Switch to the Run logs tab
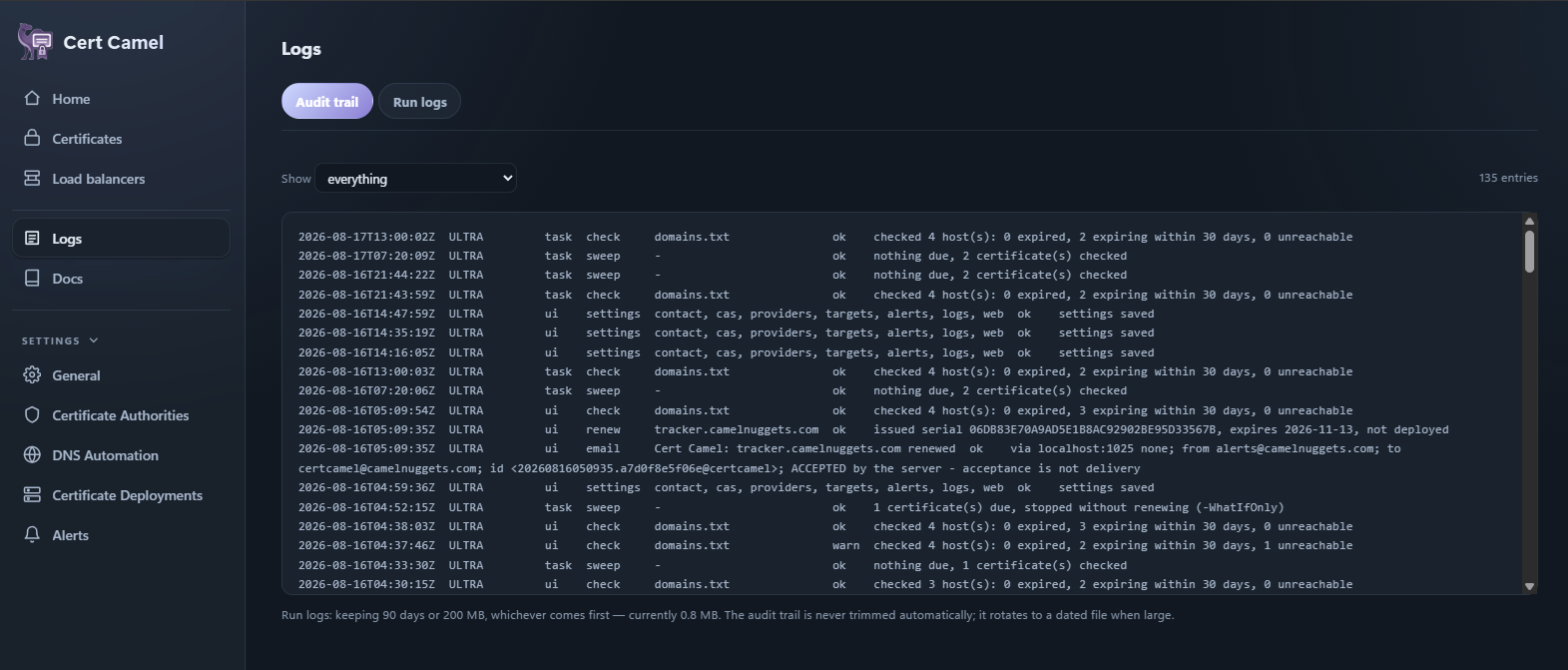The image size is (1568, 670). coord(420,102)
